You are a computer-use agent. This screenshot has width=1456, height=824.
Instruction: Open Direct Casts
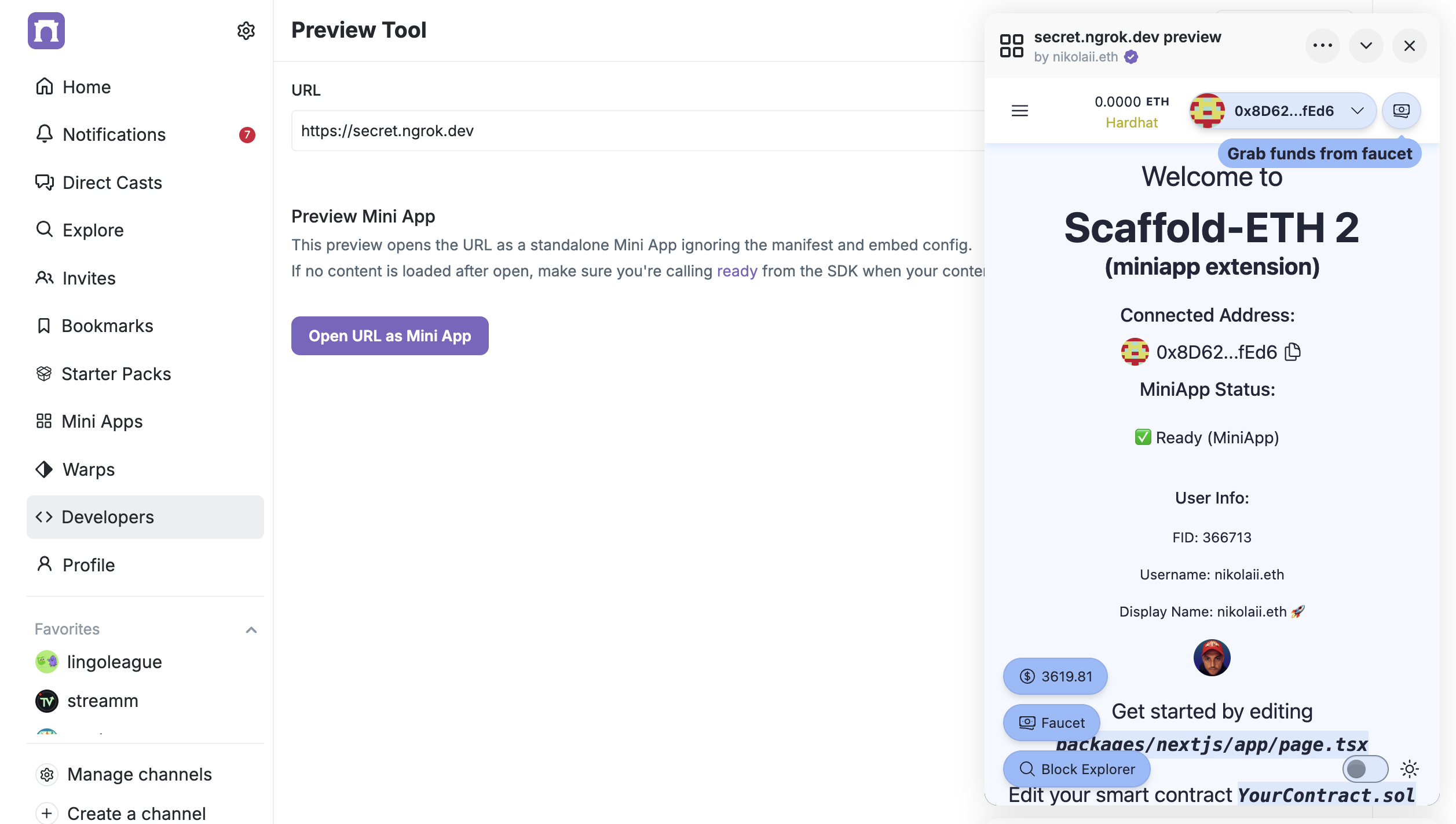(x=112, y=182)
